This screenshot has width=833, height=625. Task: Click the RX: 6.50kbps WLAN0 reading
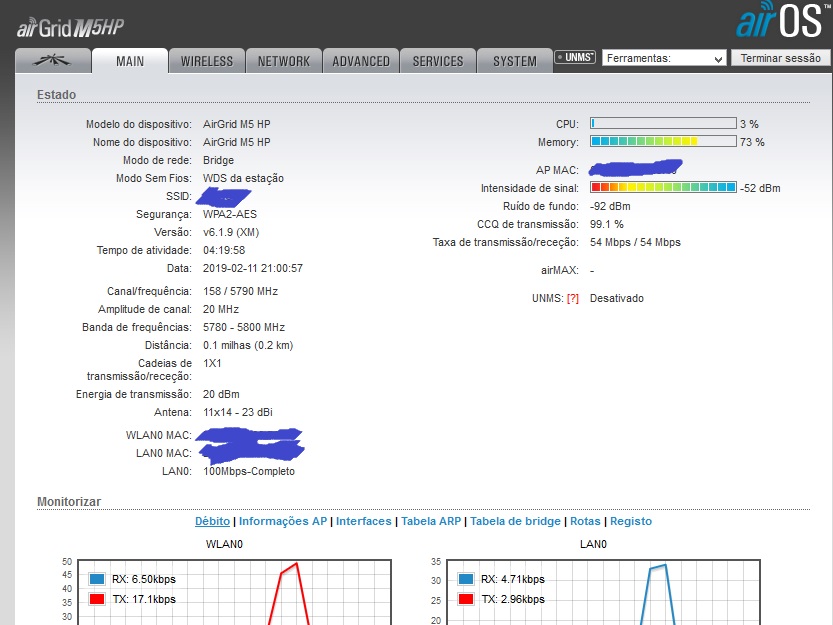coord(144,579)
